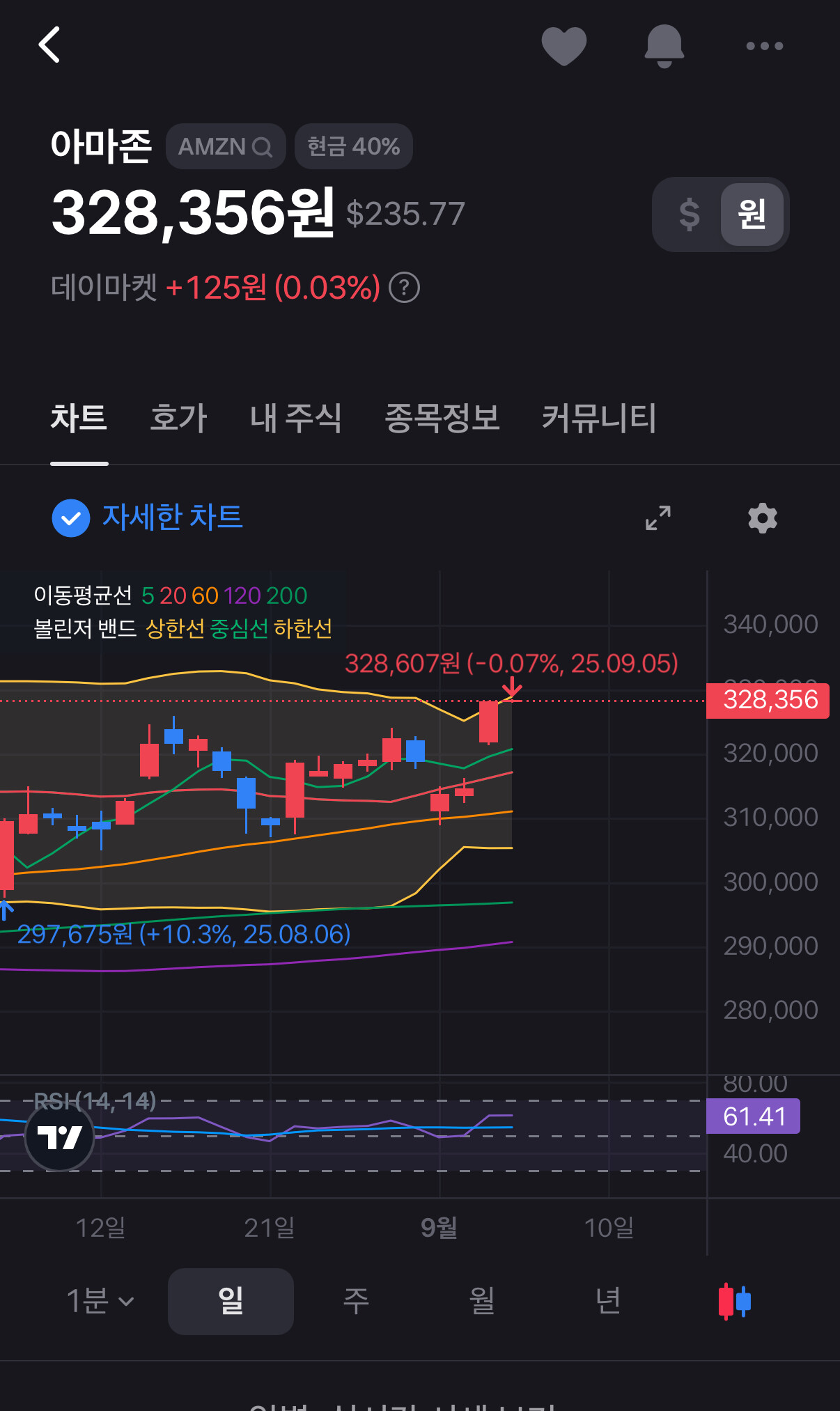Tap the 328,356 current price tag
The width and height of the screenshot is (840, 1411).
pyautogui.click(x=768, y=700)
